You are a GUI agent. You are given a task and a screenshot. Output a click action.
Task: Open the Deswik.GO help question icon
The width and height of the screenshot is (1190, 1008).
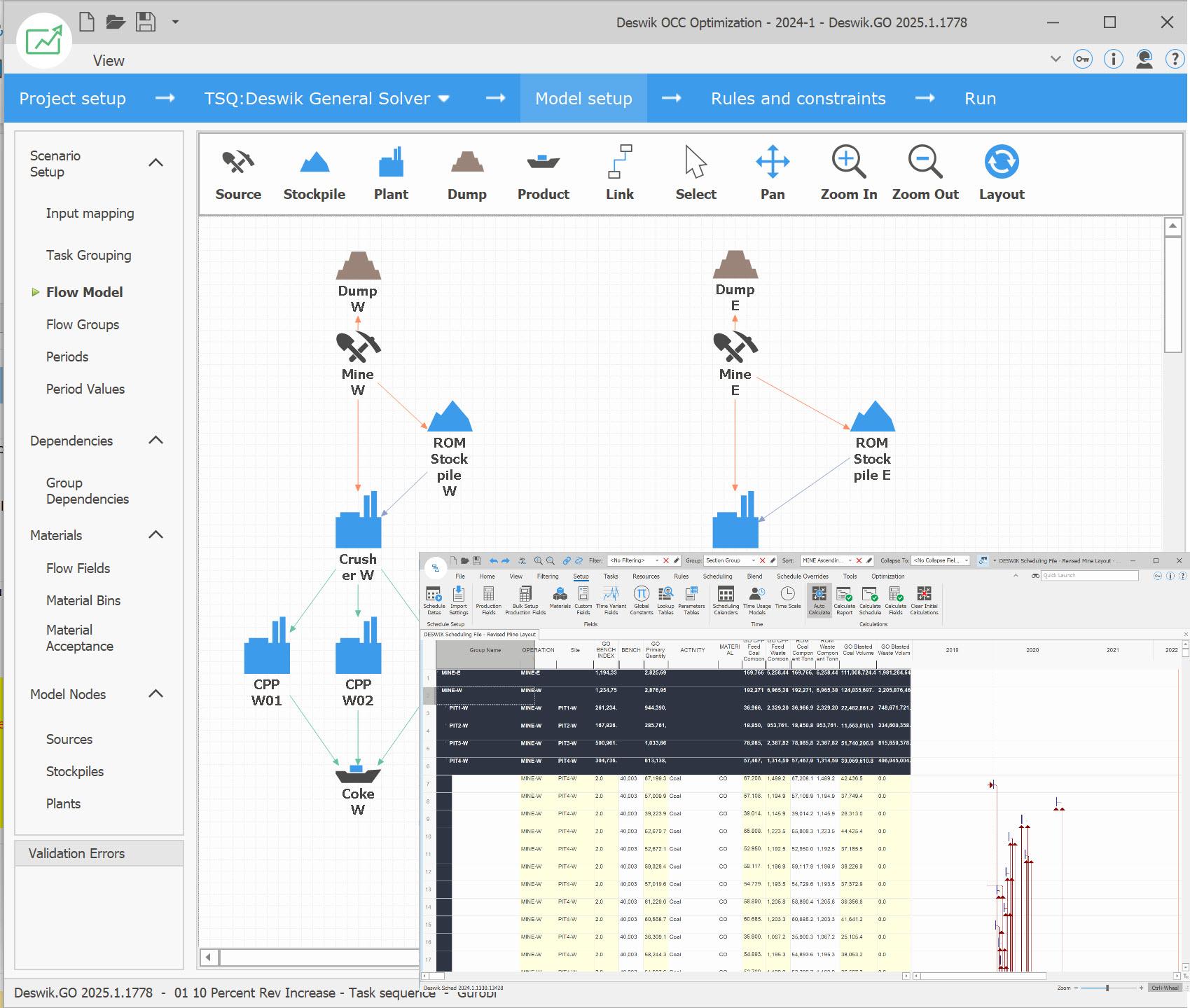1175,59
